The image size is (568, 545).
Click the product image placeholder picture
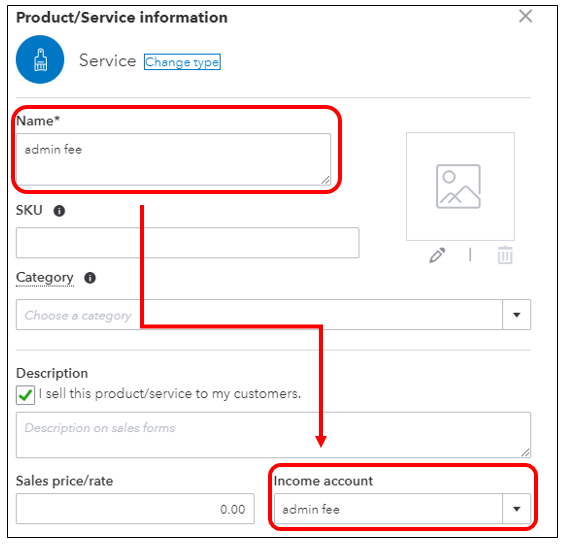tap(460, 186)
